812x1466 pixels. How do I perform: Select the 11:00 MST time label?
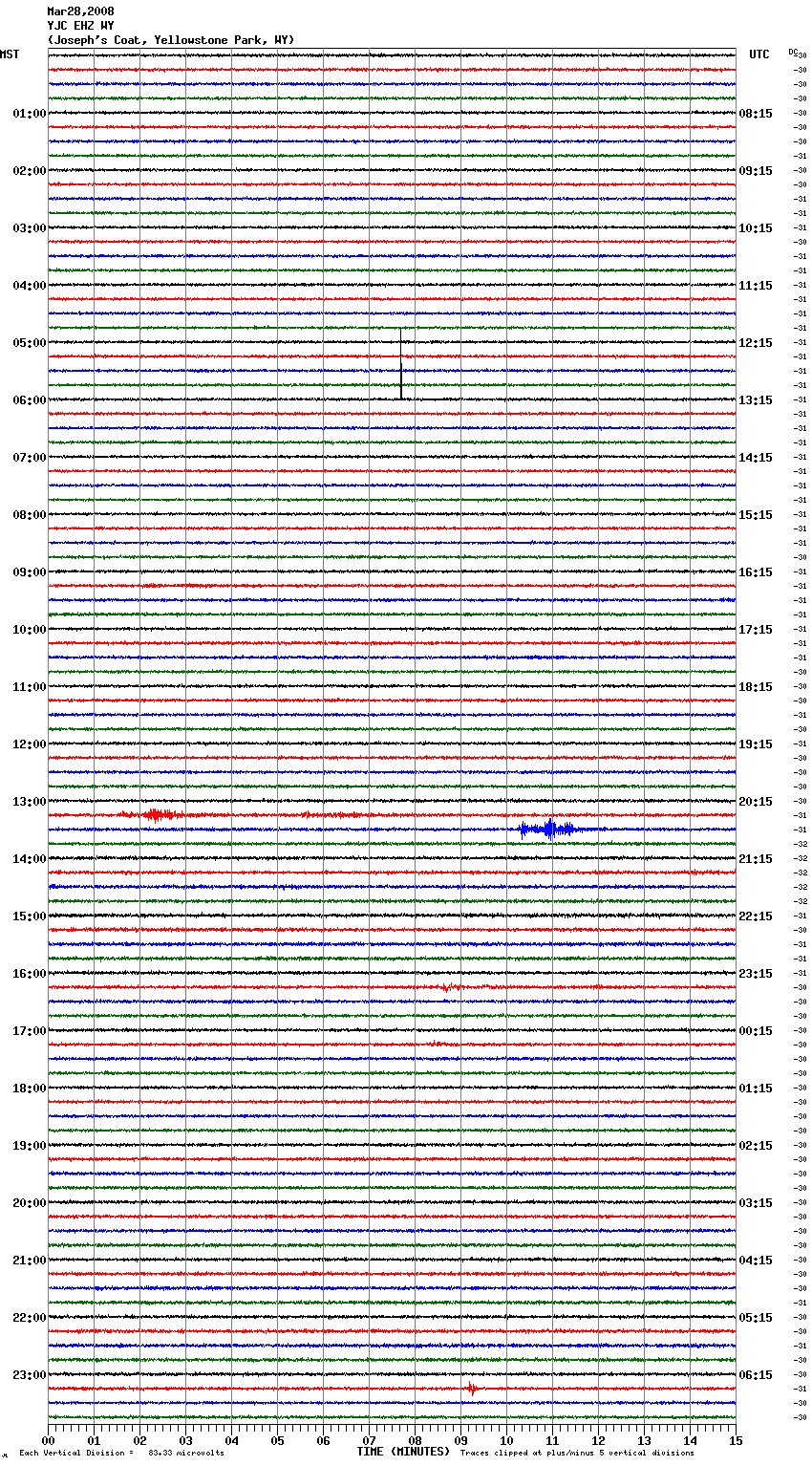click(30, 687)
